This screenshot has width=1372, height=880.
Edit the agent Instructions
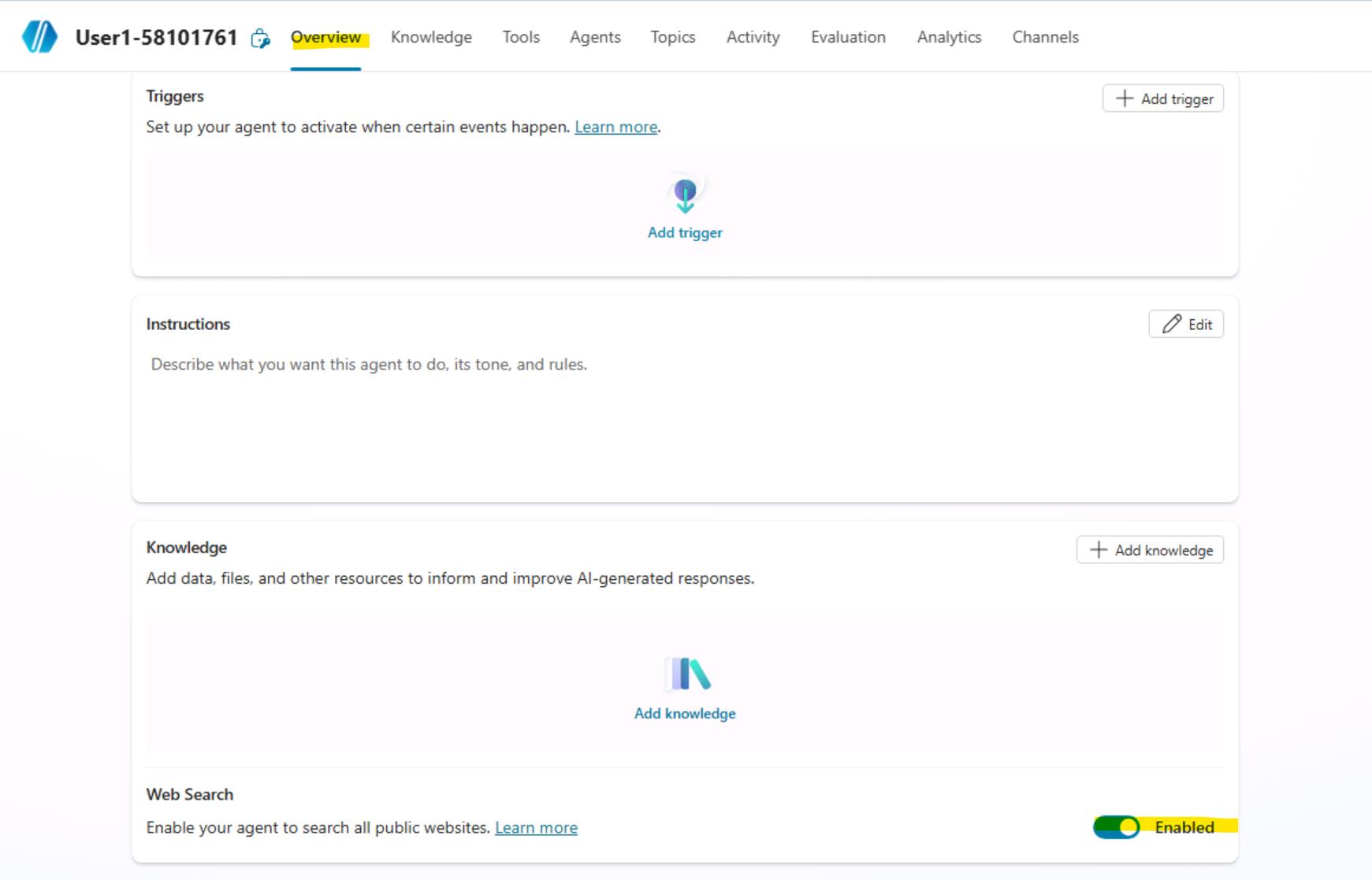[x=1186, y=325]
